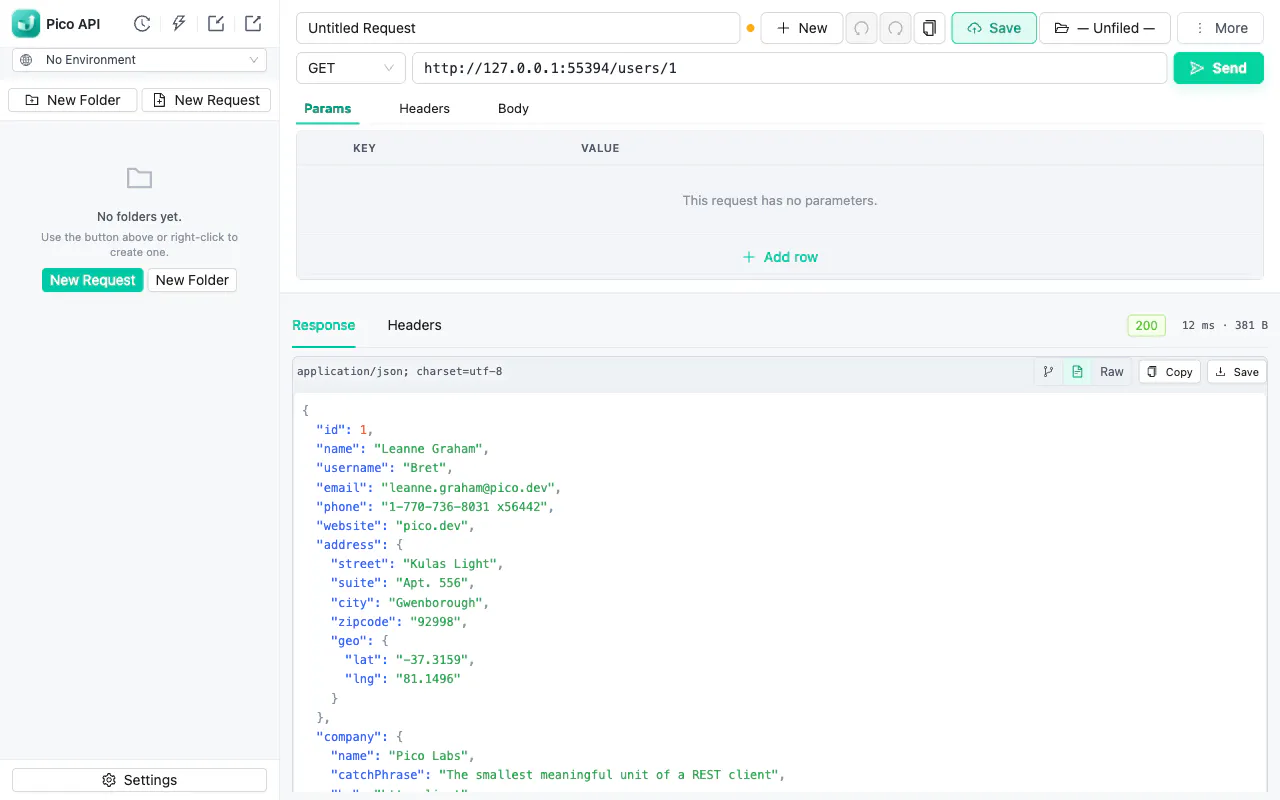Switch to the request Headers tab
This screenshot has height=800, width=1280.
[x=424, y=108]
